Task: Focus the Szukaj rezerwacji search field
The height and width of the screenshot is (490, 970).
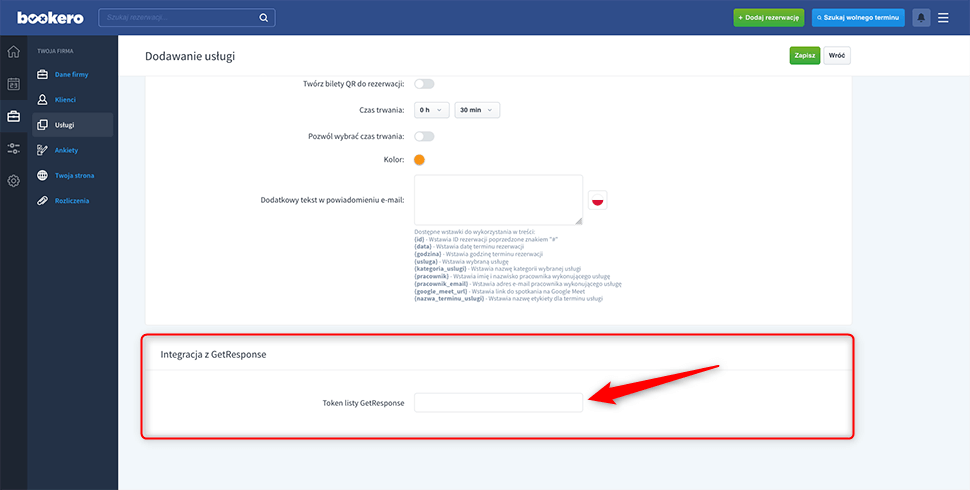Action: click(187, 18)
